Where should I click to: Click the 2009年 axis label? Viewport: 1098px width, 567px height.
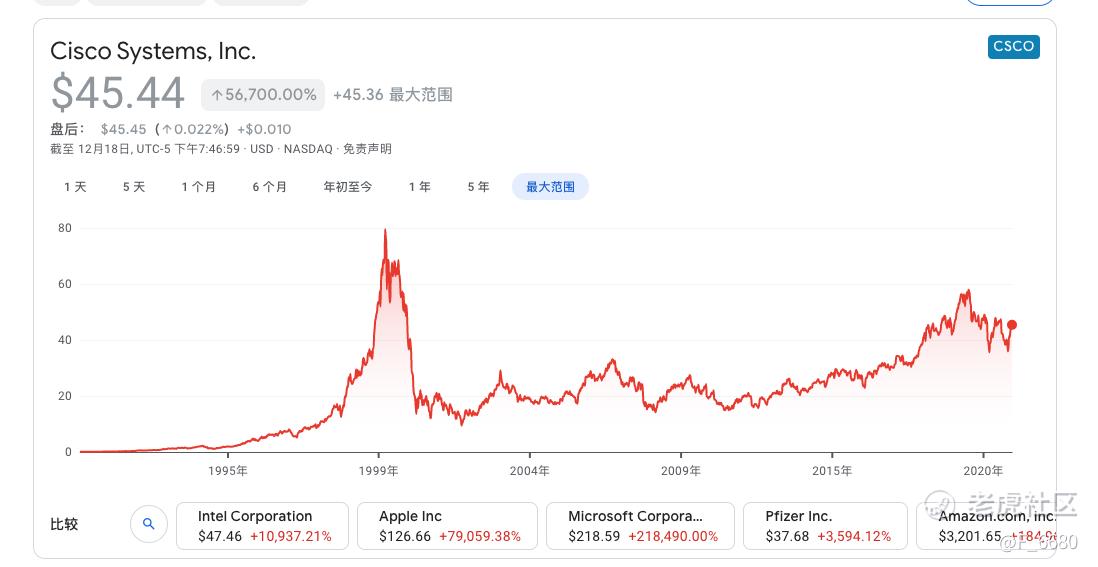(681, 471)
